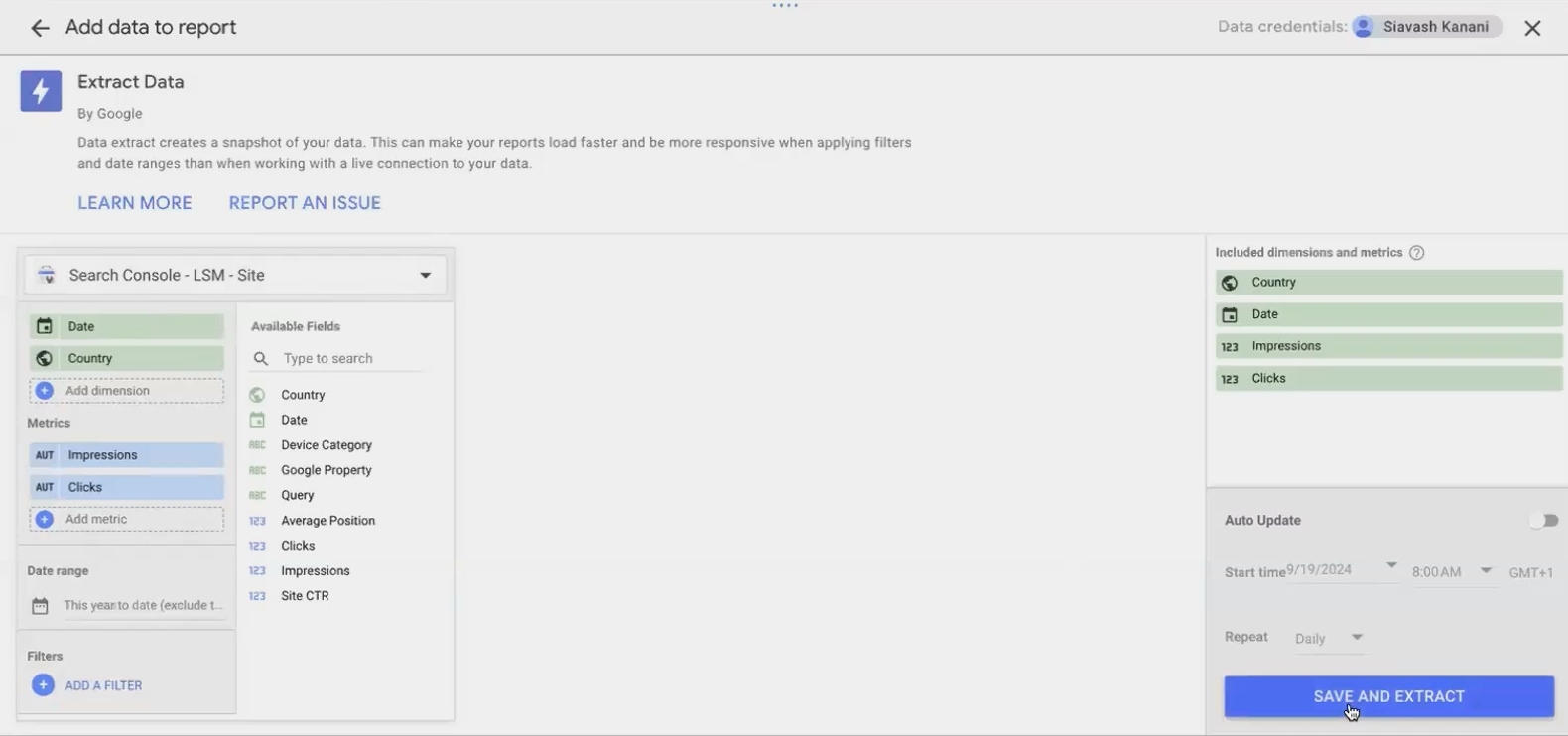Select Device Category available field

point(327,445)
